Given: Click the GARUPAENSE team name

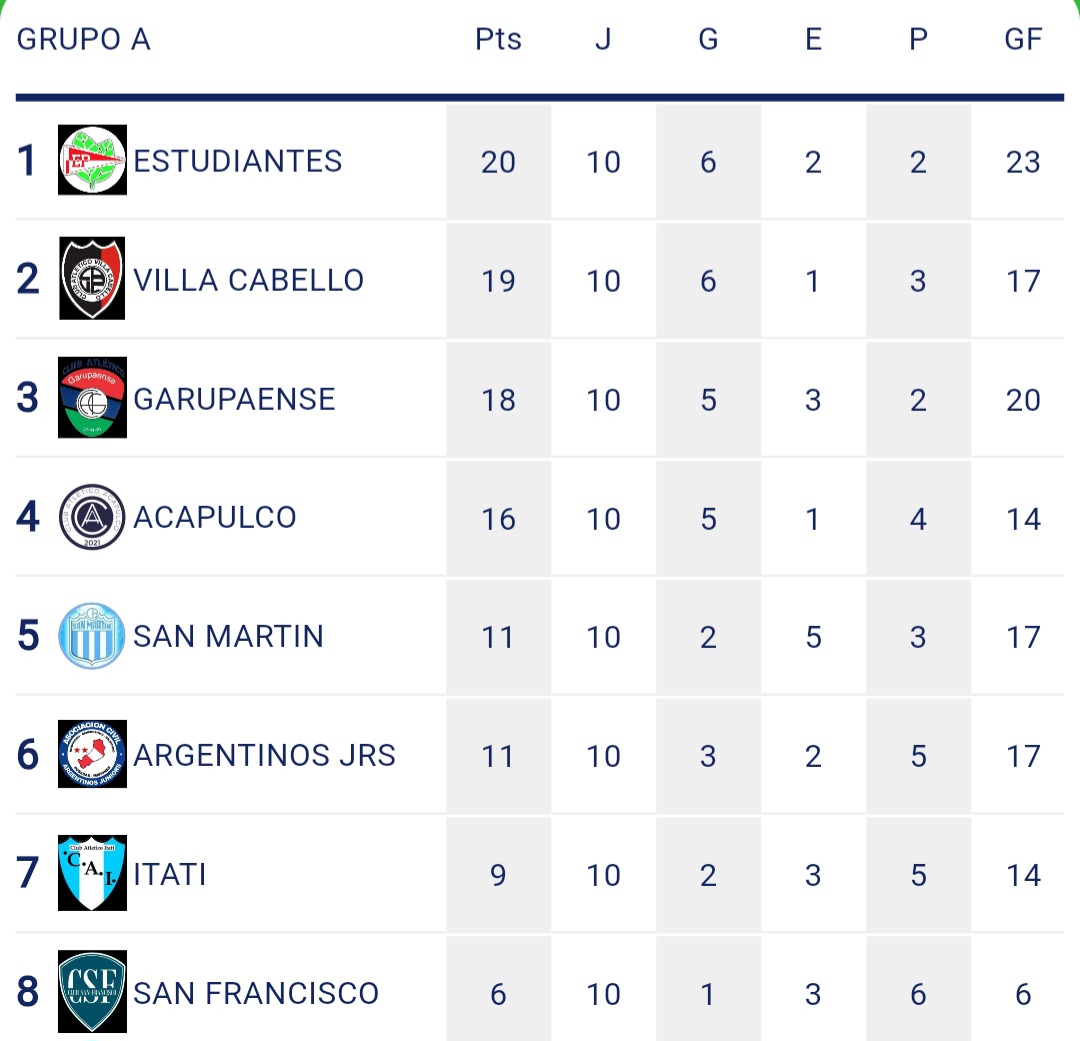Looking at the screenshot, I should coord(234,399).
